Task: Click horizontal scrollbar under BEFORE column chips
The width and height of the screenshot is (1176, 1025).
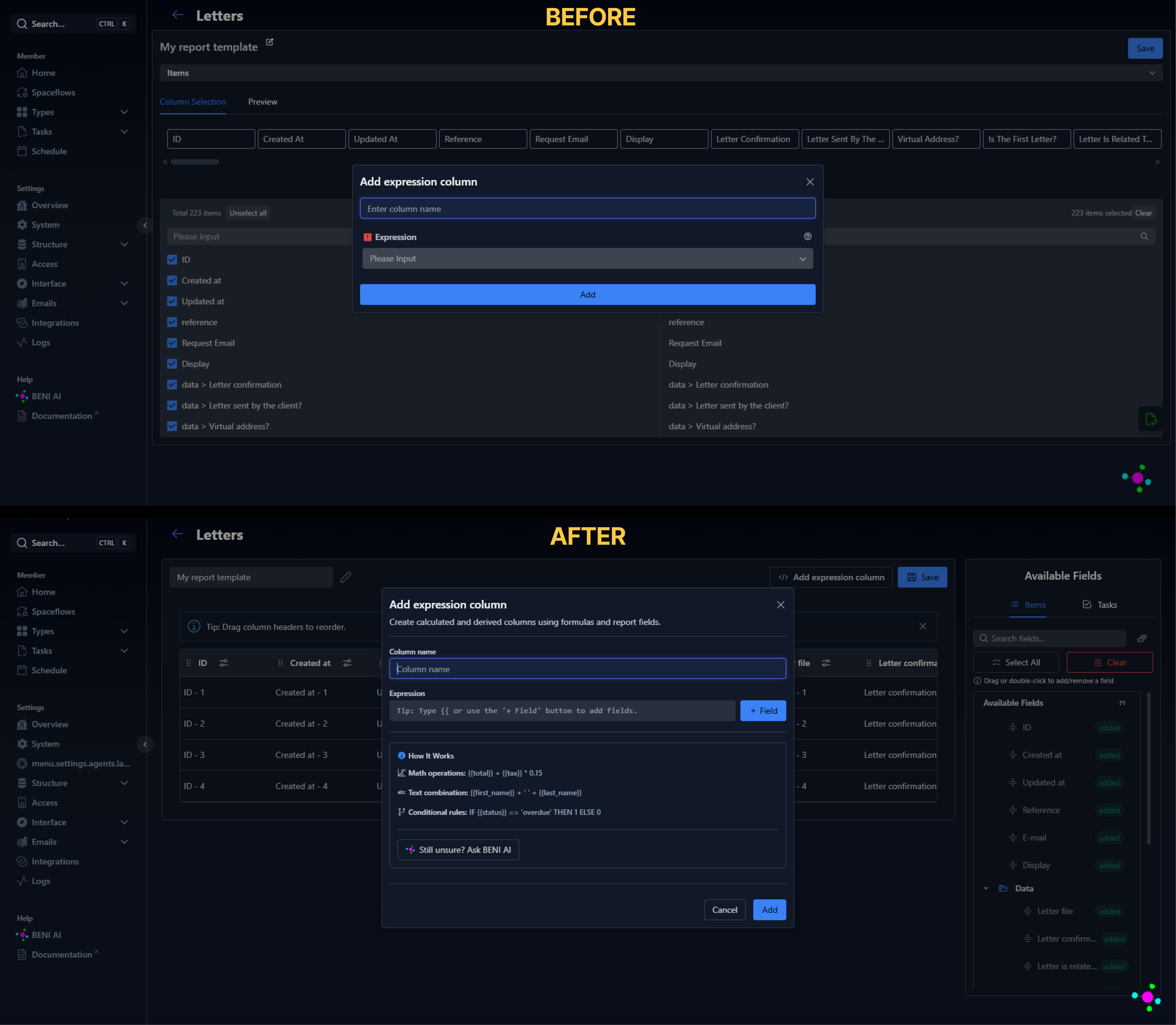Action: [x=195, y=162]
